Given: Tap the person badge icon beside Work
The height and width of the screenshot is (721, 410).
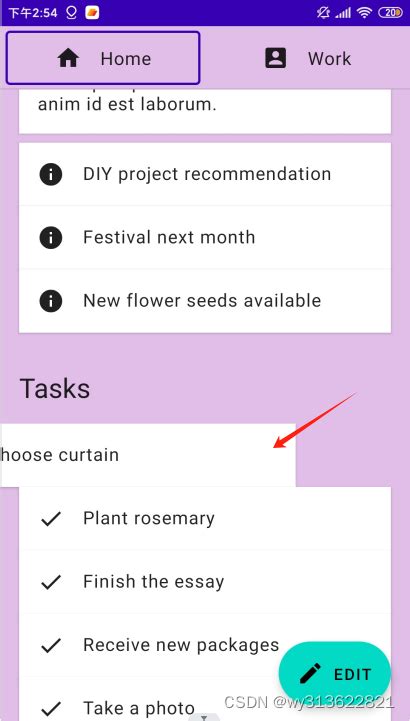Looking at the screenshot, I should tap(276, 58).
